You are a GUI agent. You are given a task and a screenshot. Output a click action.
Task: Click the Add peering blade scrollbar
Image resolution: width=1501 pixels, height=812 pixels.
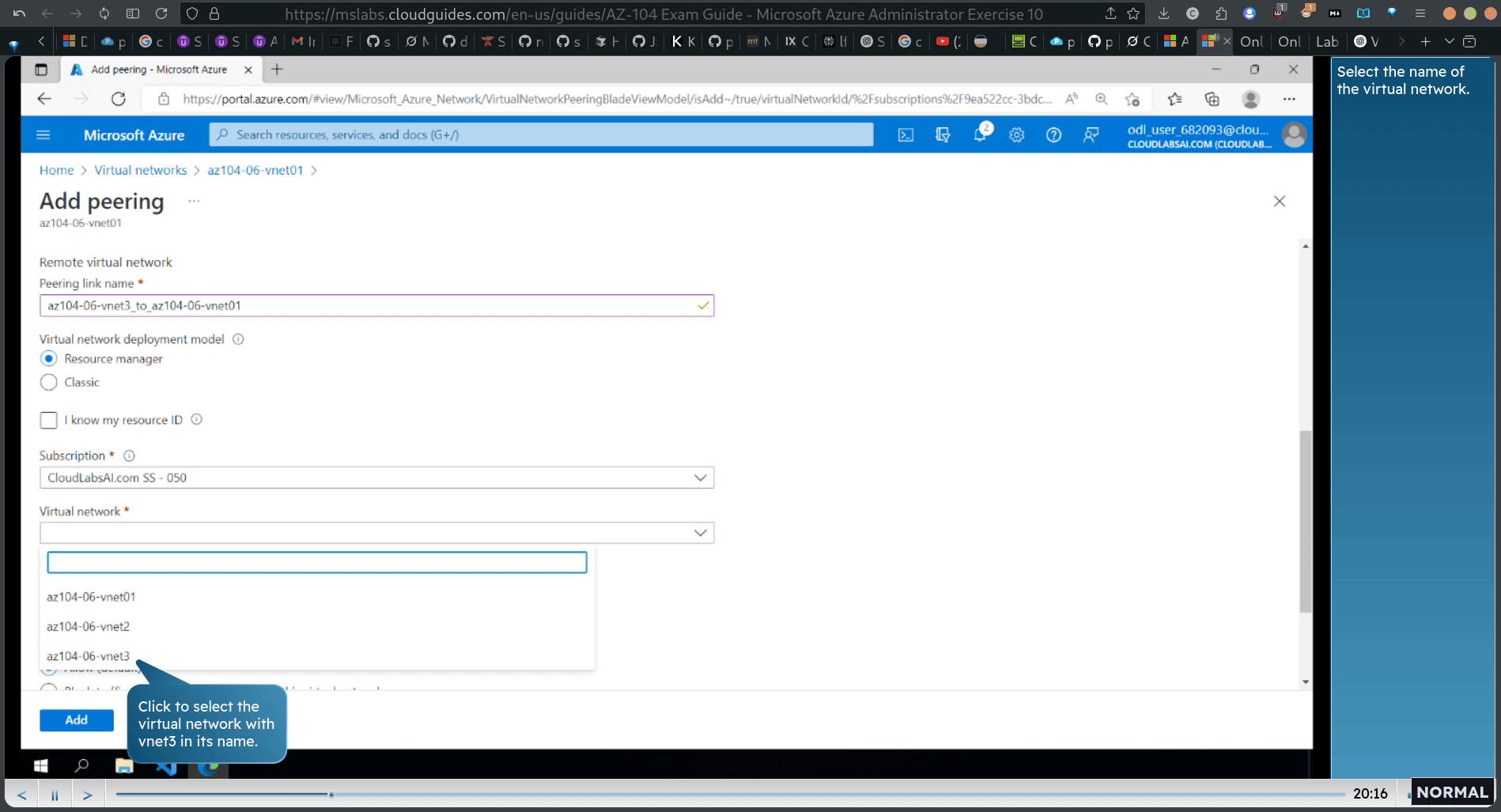click(x=1305, y=522)
